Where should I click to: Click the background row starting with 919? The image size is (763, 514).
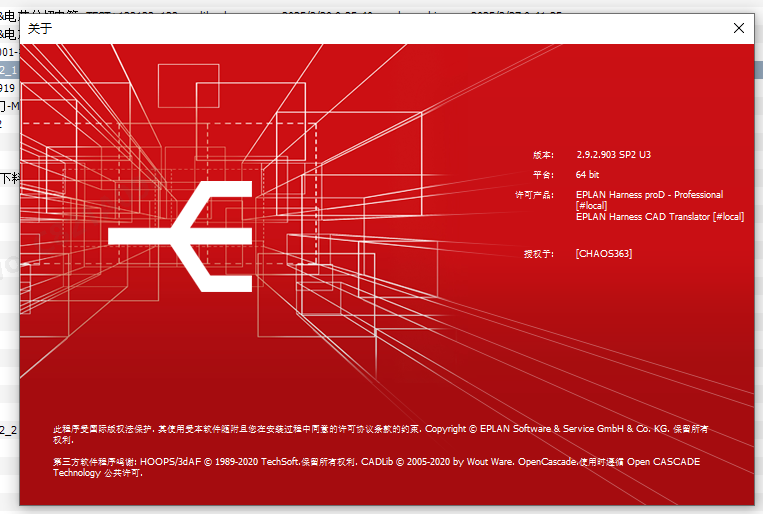point(8,88)
